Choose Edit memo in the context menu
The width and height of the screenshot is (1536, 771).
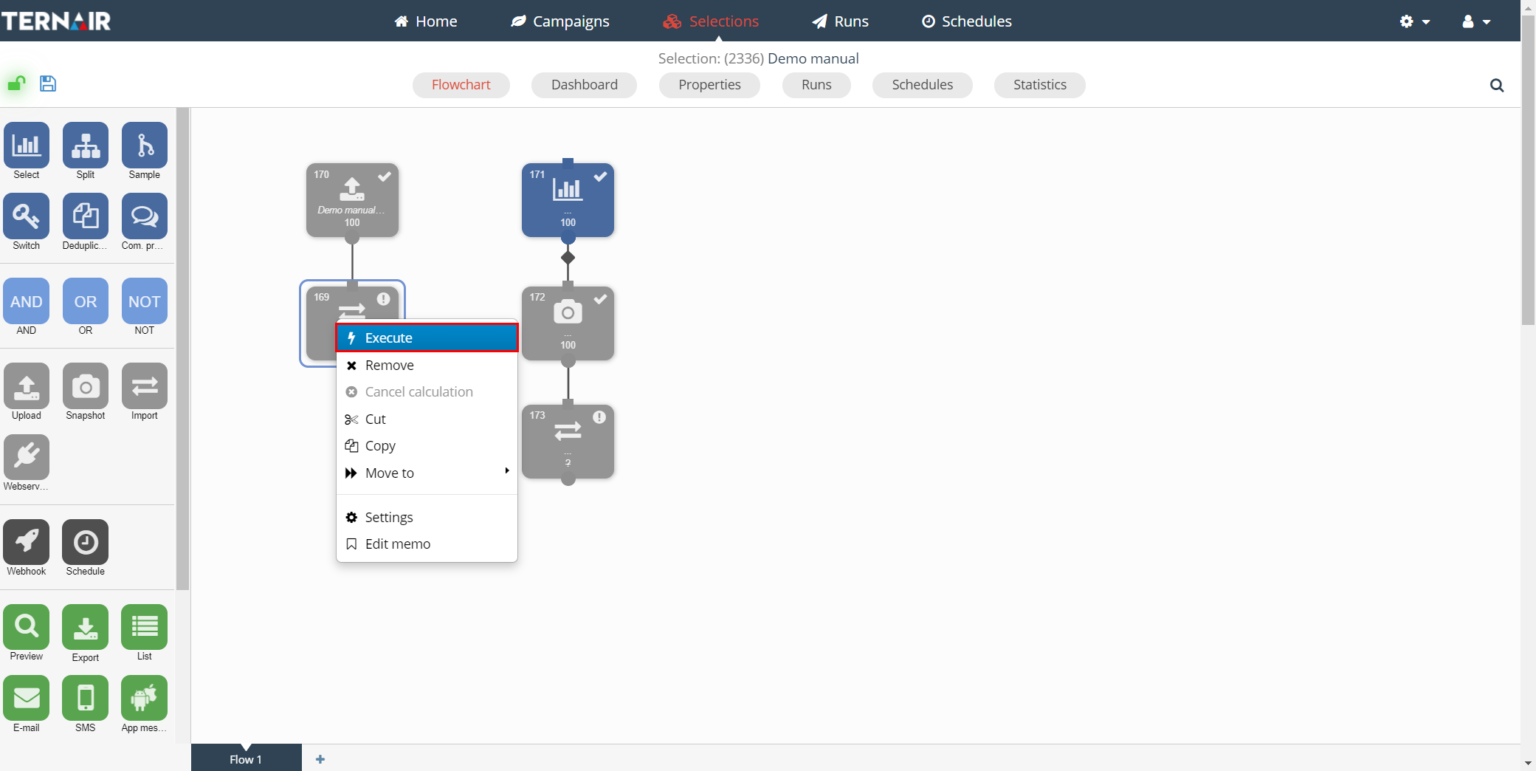(427, 544)
